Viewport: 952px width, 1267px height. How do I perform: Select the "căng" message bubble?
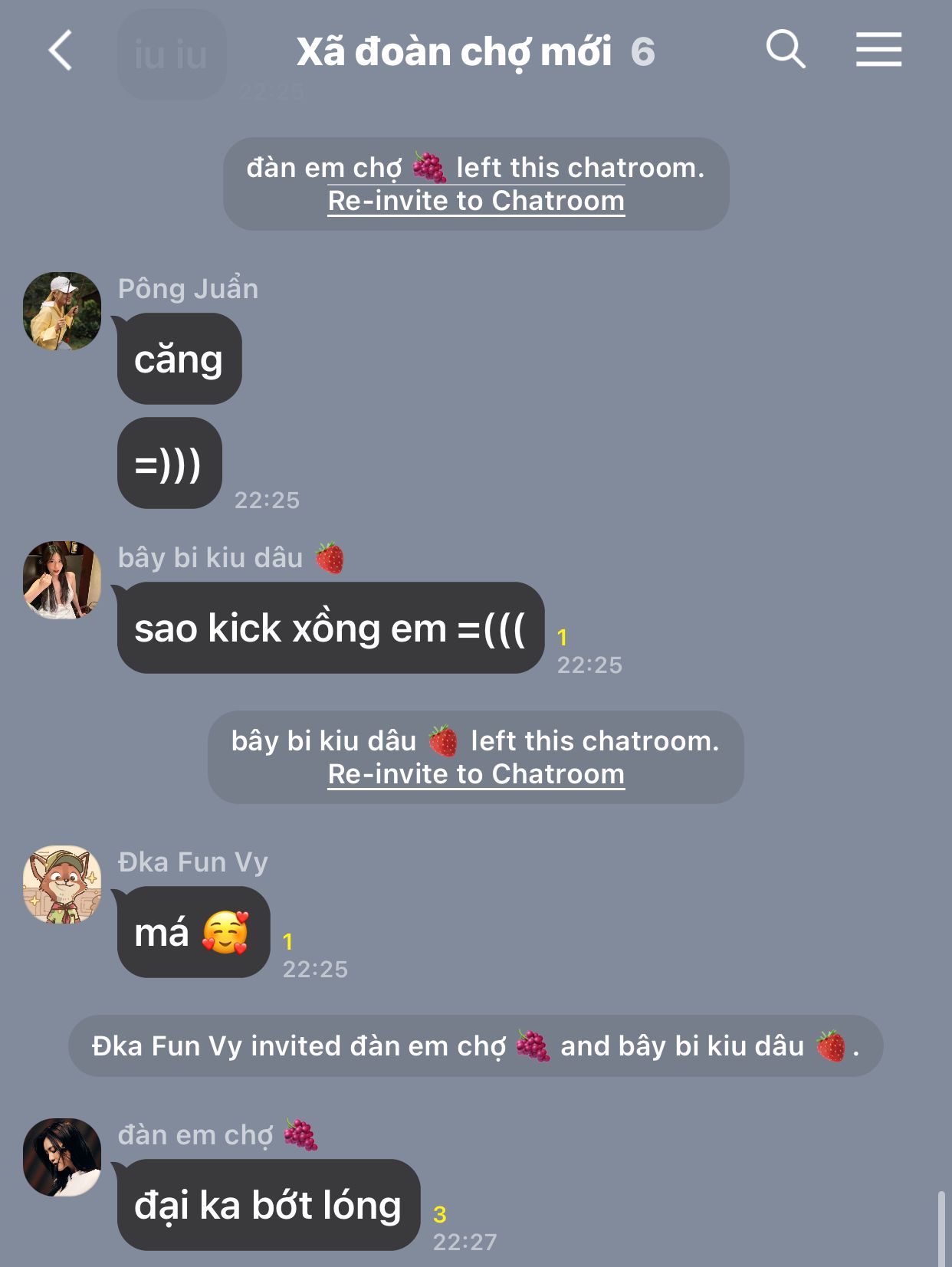pyautogui.click(x=179, y=359)
